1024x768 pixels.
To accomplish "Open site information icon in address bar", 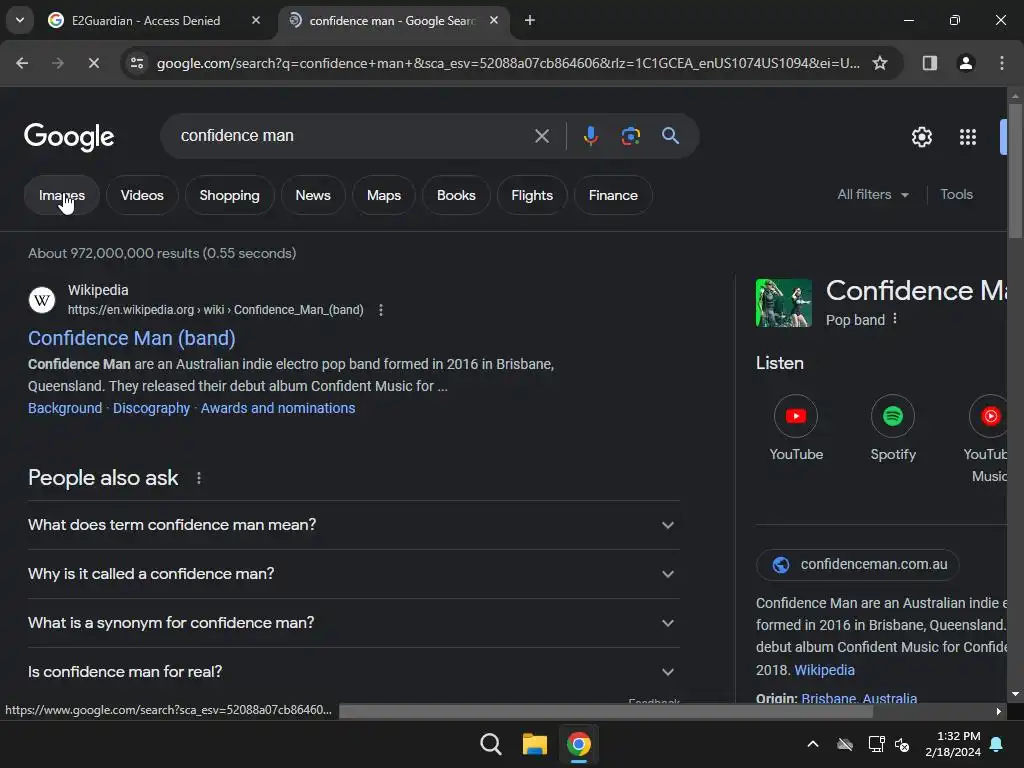I will 137,63.
